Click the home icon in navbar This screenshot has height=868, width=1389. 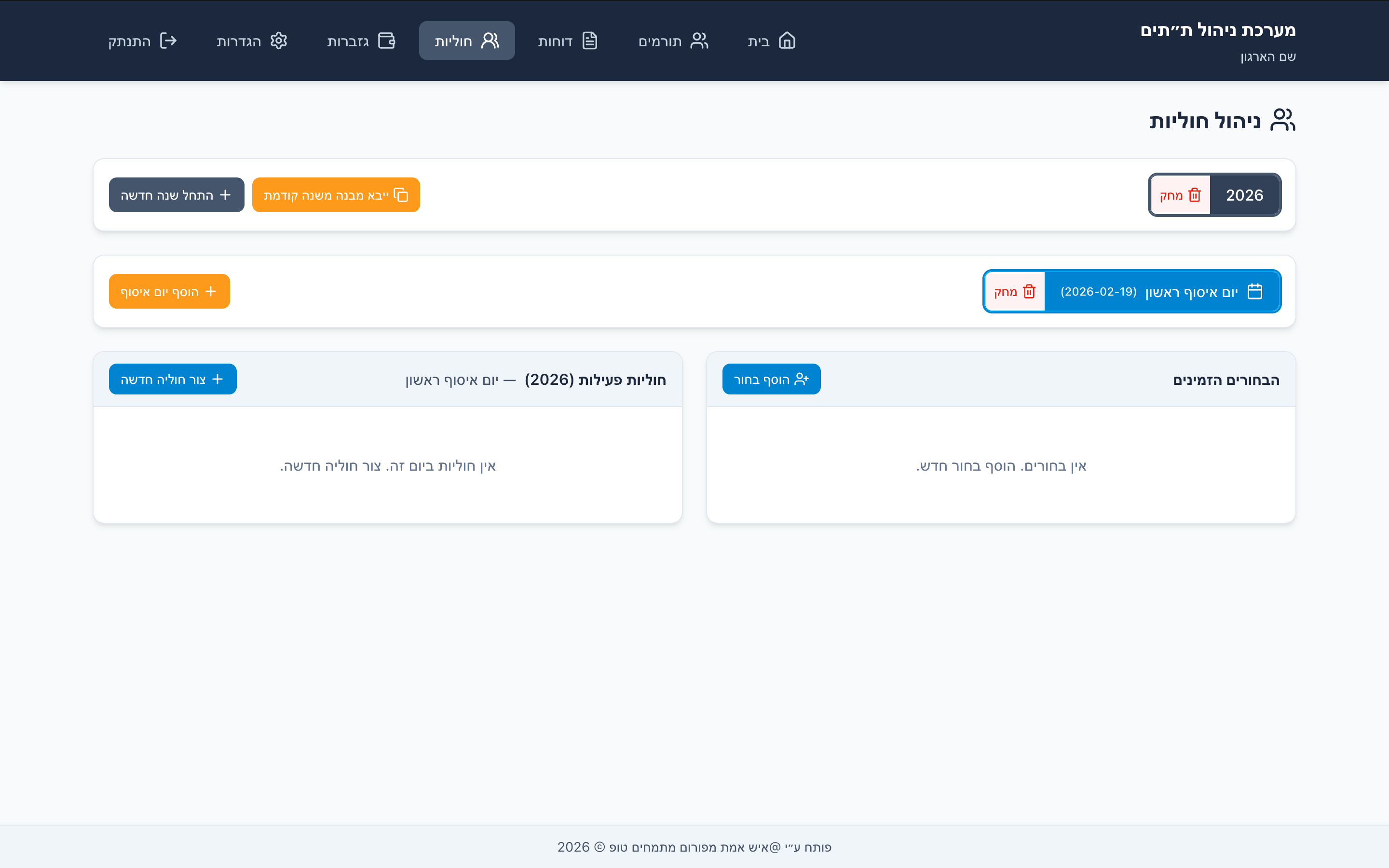pos(786,41)
